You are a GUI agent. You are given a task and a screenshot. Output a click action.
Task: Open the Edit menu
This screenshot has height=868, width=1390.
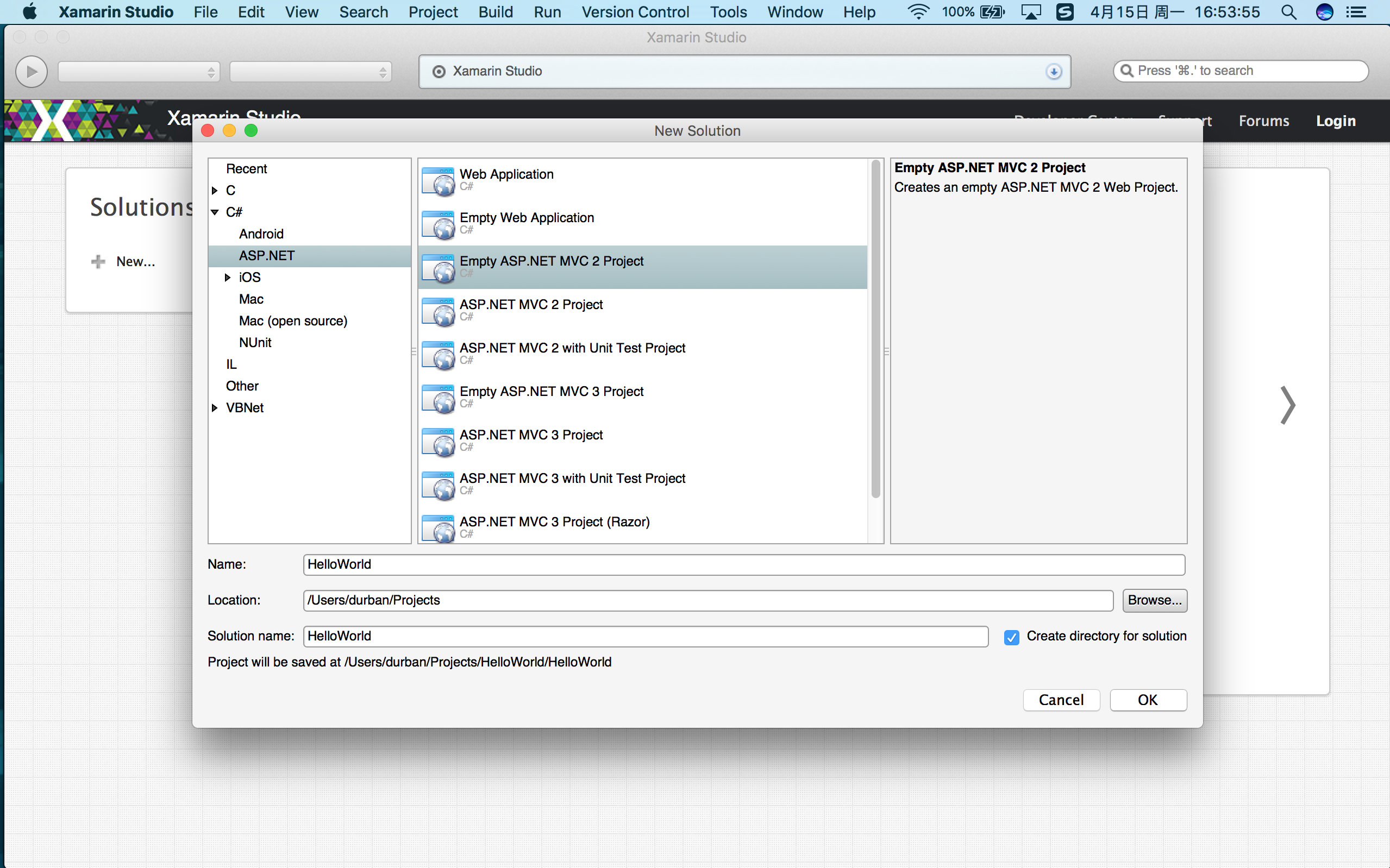click(251, 12)
